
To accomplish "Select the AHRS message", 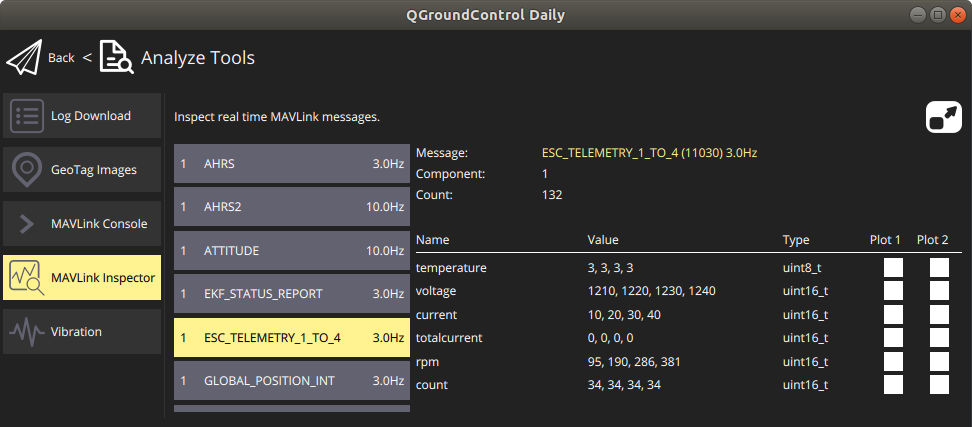I will pyautogui.click(x=292, y=164).
